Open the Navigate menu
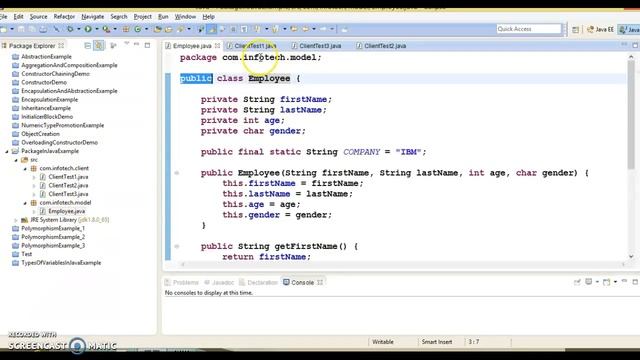The width and height of the screenshot is (640, 360). click(92, 17)
